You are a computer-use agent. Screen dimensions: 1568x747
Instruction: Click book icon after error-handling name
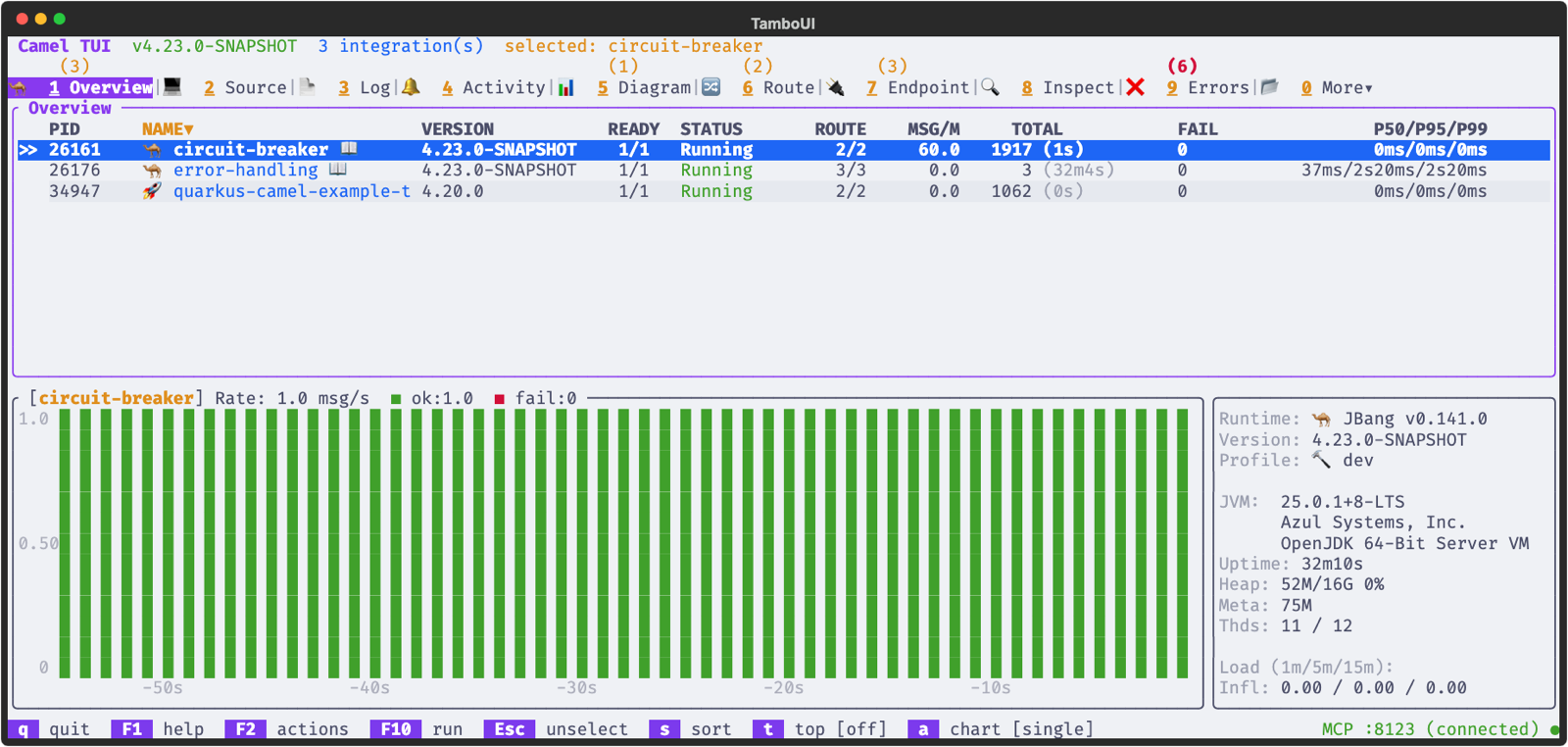pos(338,170)
